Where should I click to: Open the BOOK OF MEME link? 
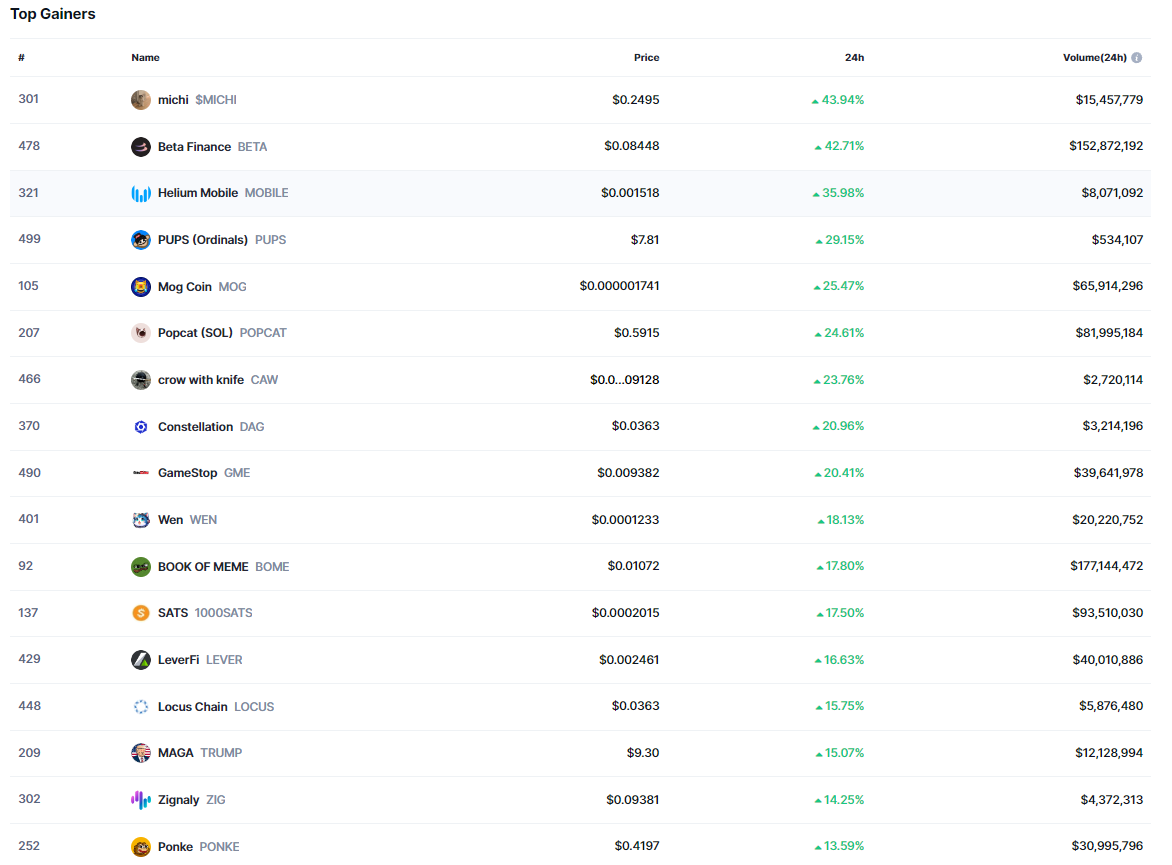203,567
